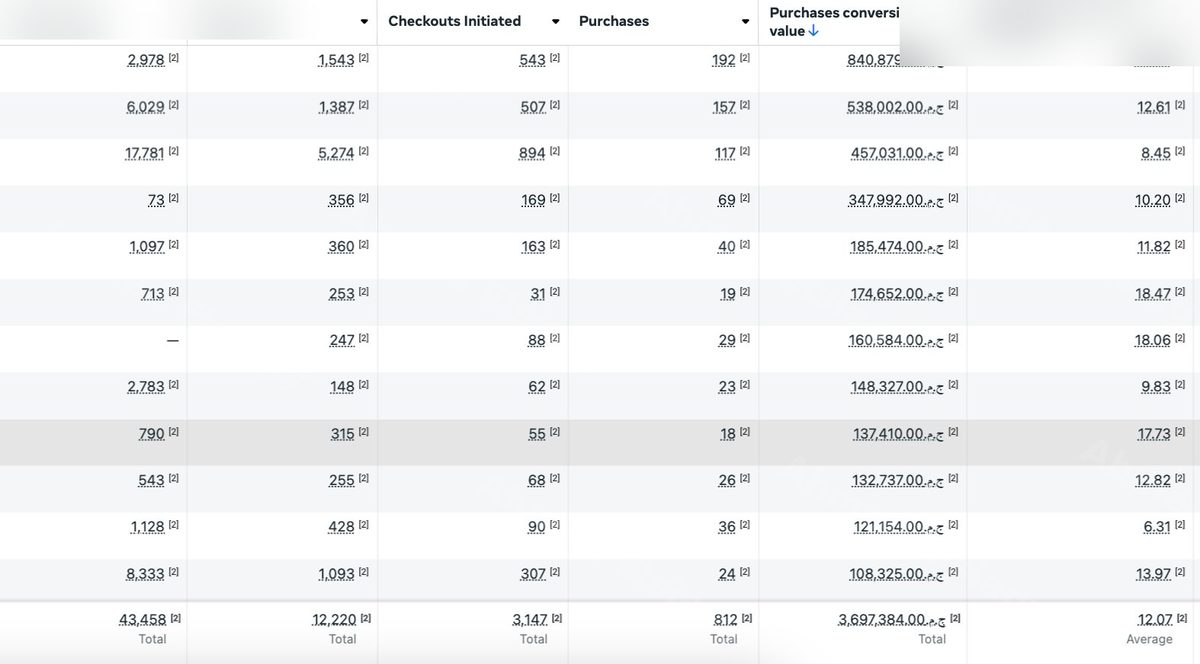Click the 12.07 average value

(1155, 620)
